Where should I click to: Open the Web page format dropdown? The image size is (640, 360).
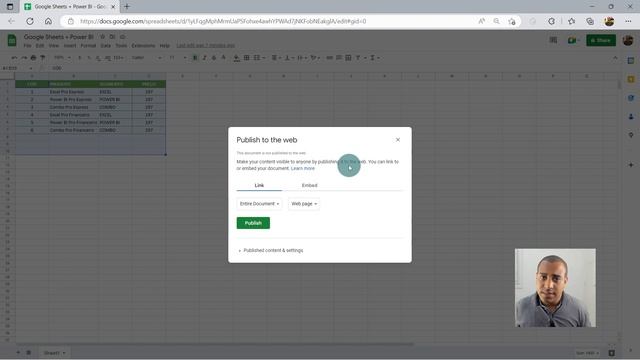tap(304, 204)
